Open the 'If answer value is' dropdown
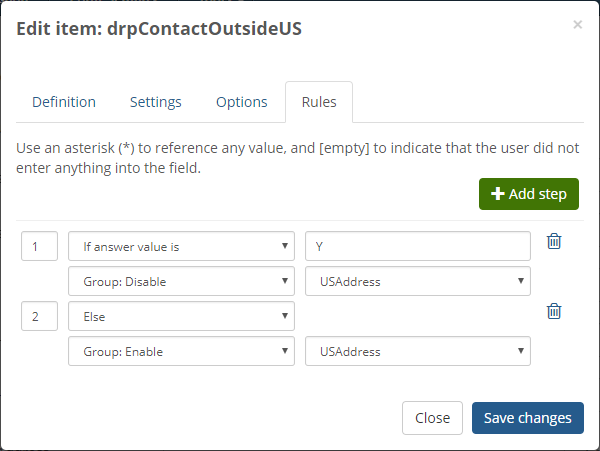 click(x=181, y=246)
